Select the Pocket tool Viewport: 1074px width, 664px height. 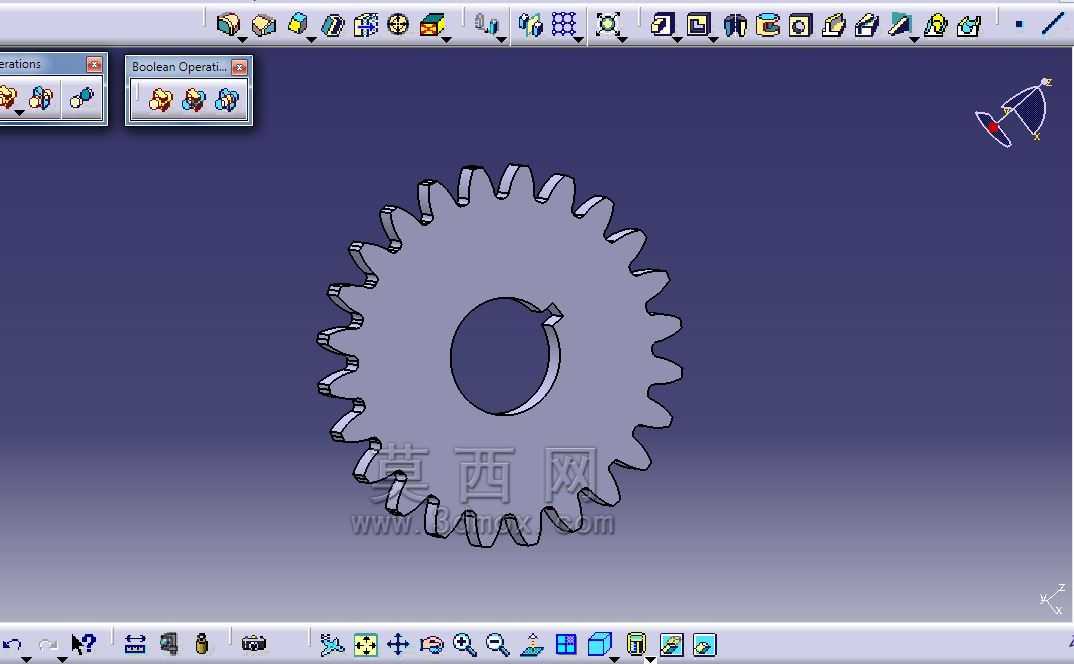click(698, 25)
